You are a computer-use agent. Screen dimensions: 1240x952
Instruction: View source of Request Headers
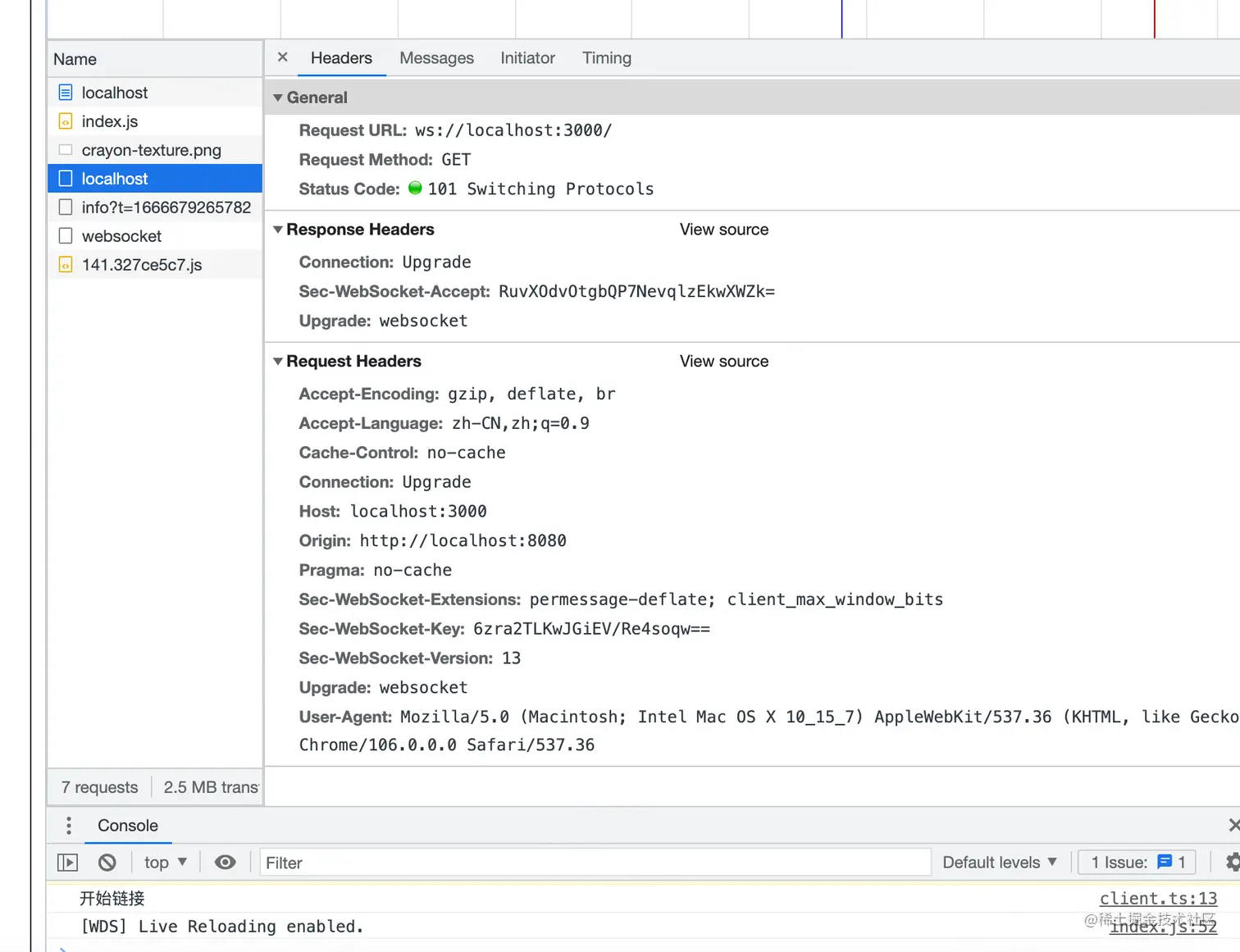point(724,362)
